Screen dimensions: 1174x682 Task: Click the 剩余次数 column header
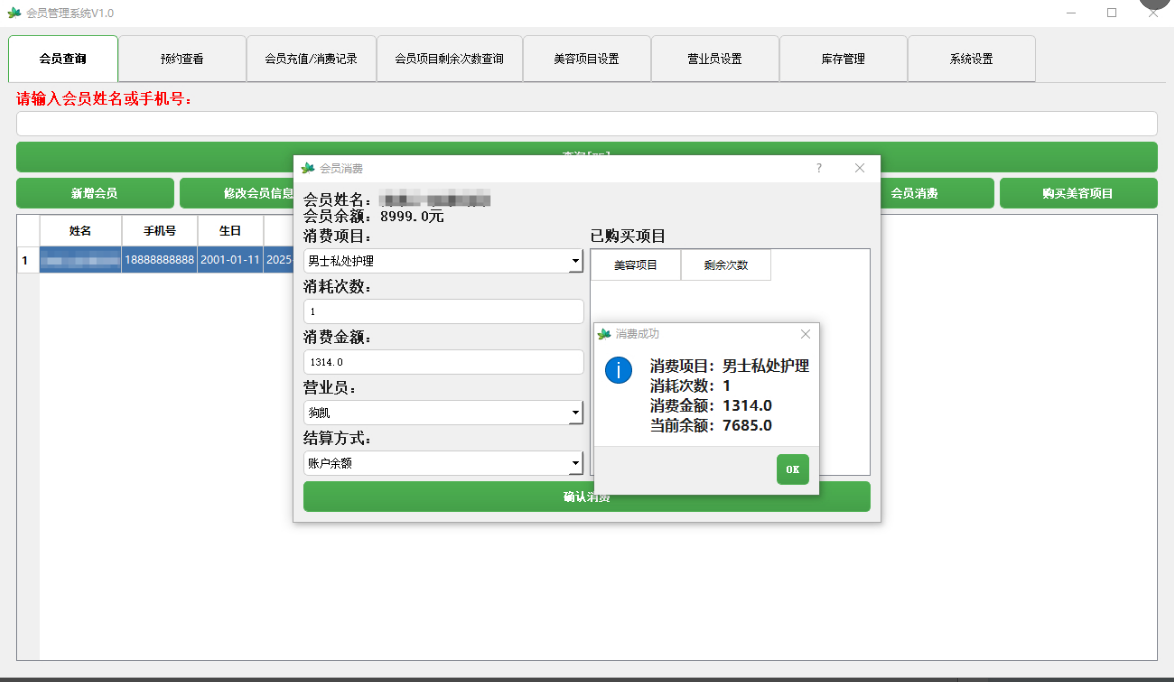click(x=725, y=265)
